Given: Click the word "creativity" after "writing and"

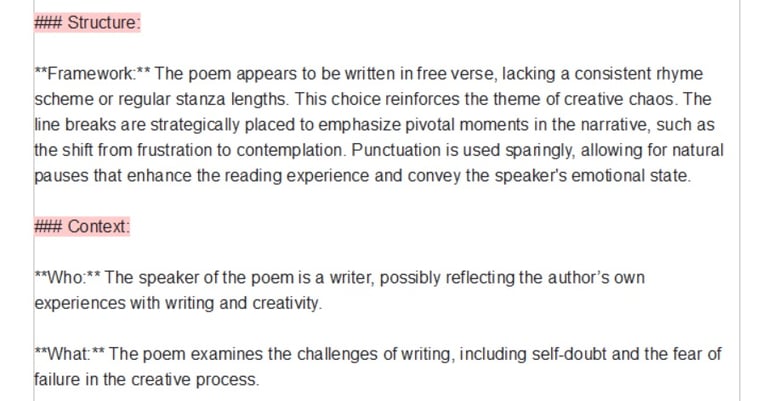Looking at the screenshot, I should pyautogui.click(x=286, y=303).
